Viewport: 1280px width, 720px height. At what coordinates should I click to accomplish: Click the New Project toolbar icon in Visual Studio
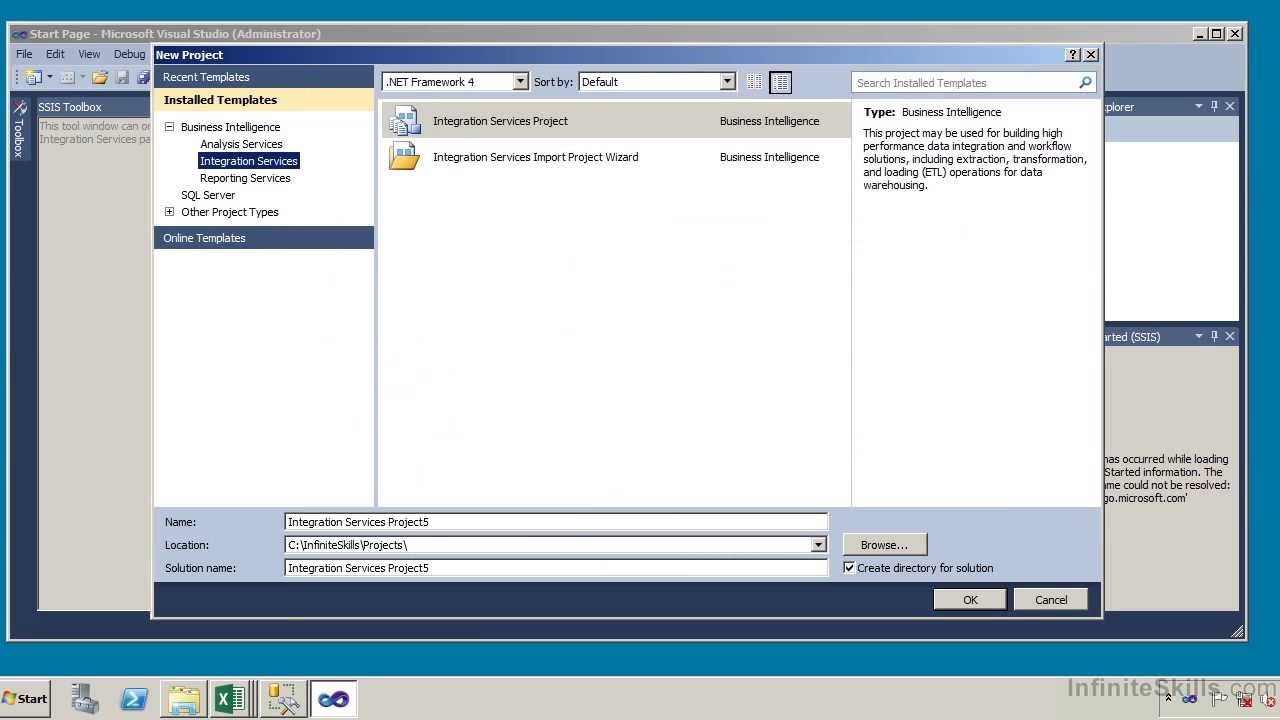(33, 77)
